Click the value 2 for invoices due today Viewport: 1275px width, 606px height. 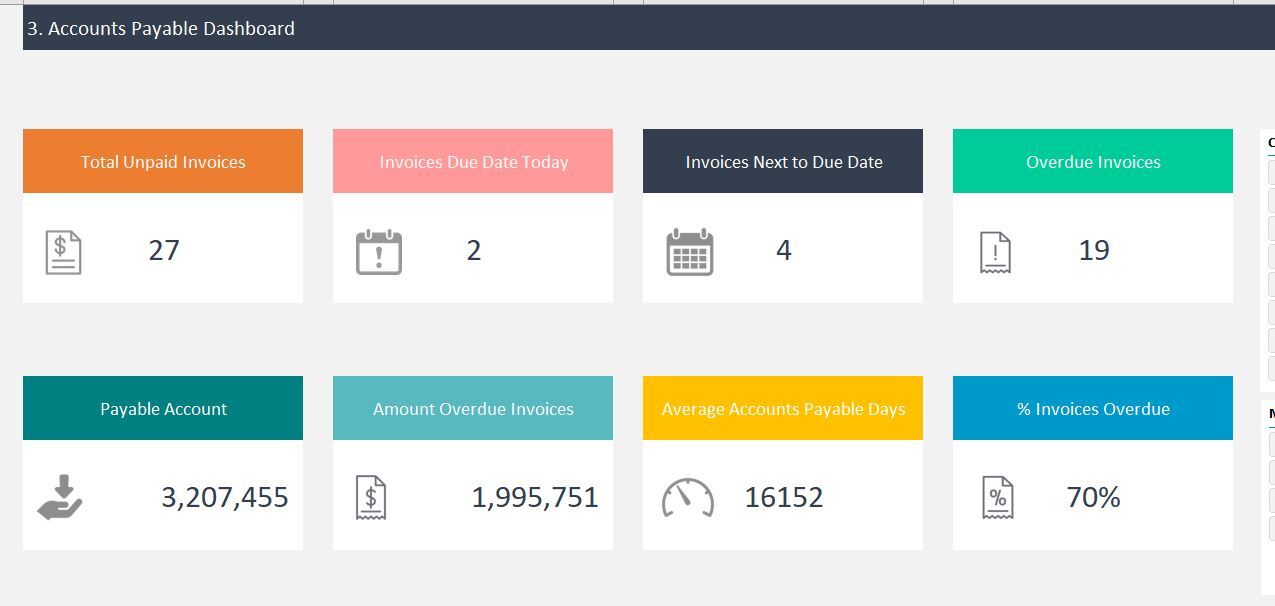click(x=474, y=250)
